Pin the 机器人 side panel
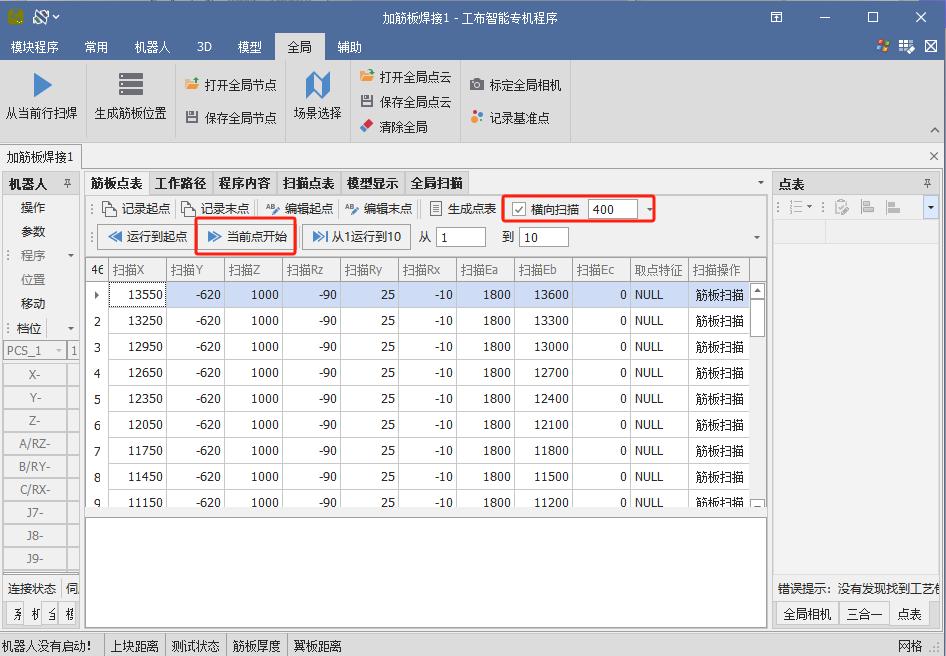This screenshot has width=946, height=656. click(x=68, y=184)
